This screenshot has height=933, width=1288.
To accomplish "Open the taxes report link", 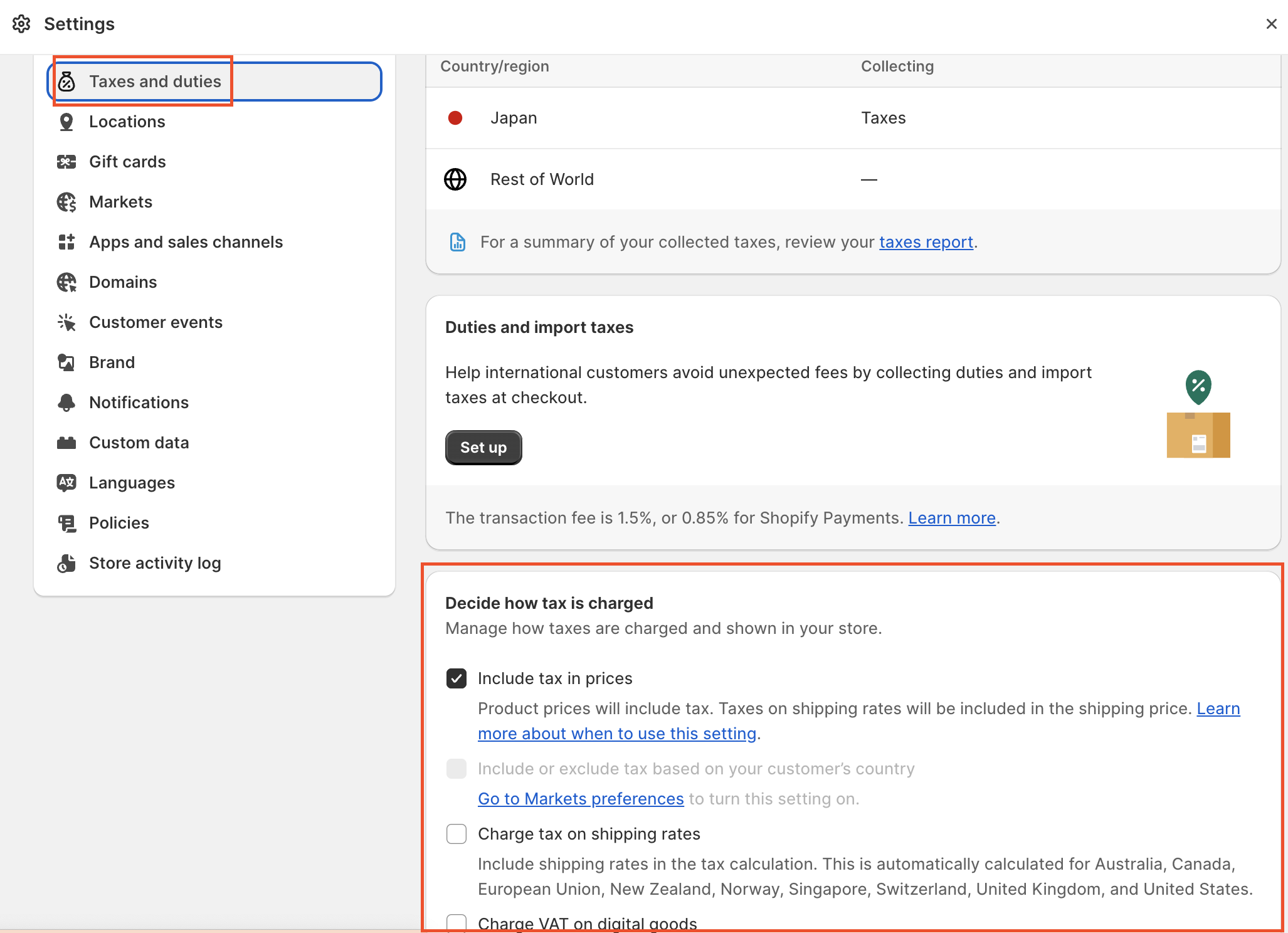I will pyautogui.click(x=926, y=242).
